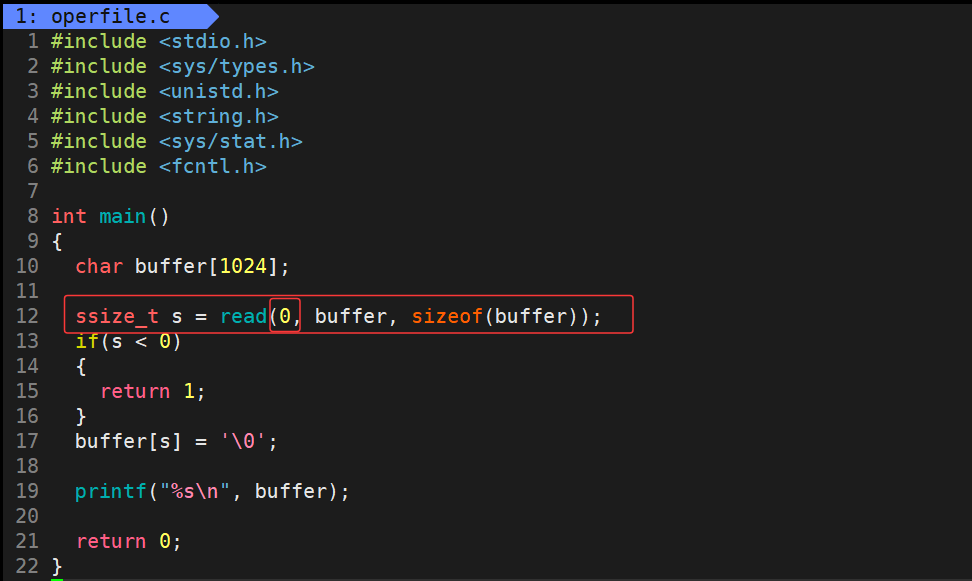Click line number 22 in the gutter
Viewport: 972px width, 581px height.
click(27, 566)
